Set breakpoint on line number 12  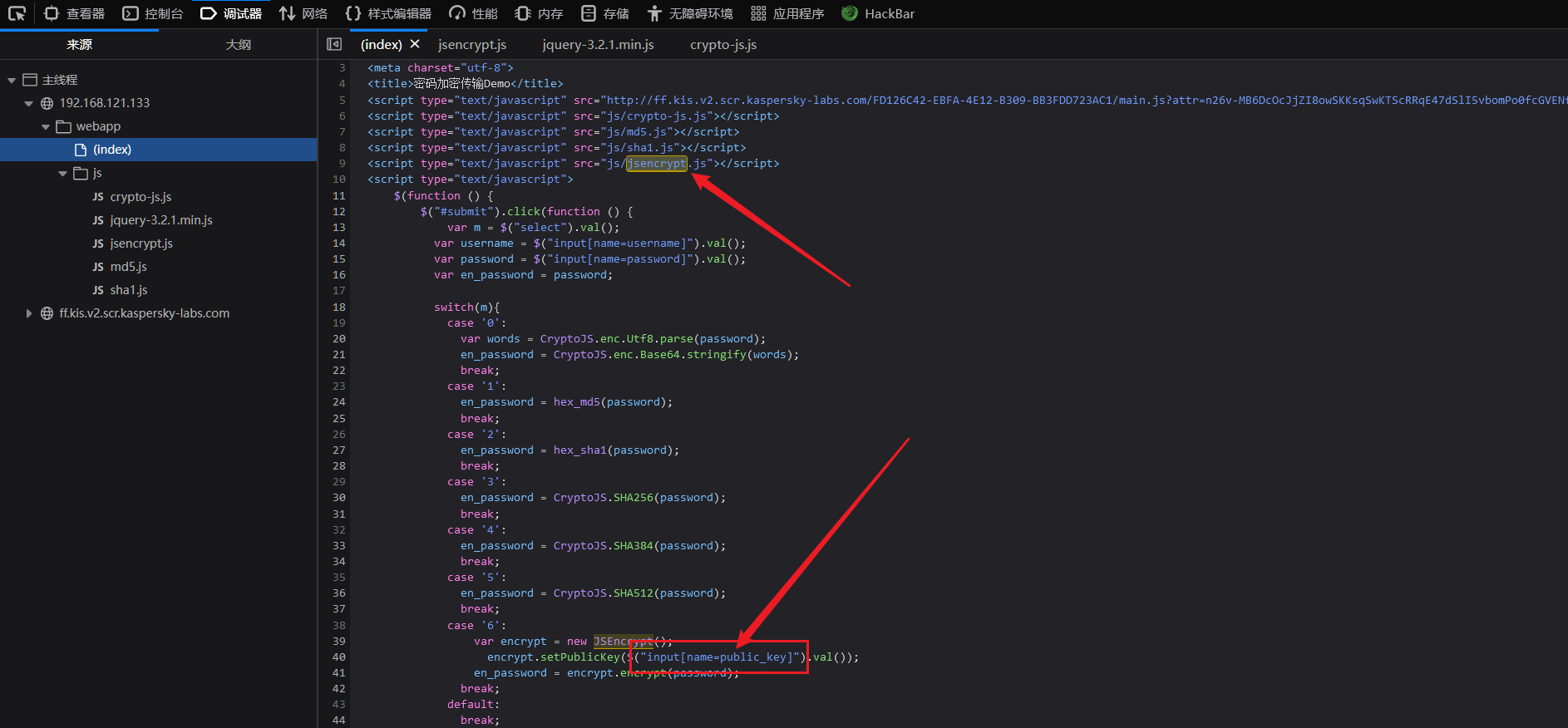point(338,212)
